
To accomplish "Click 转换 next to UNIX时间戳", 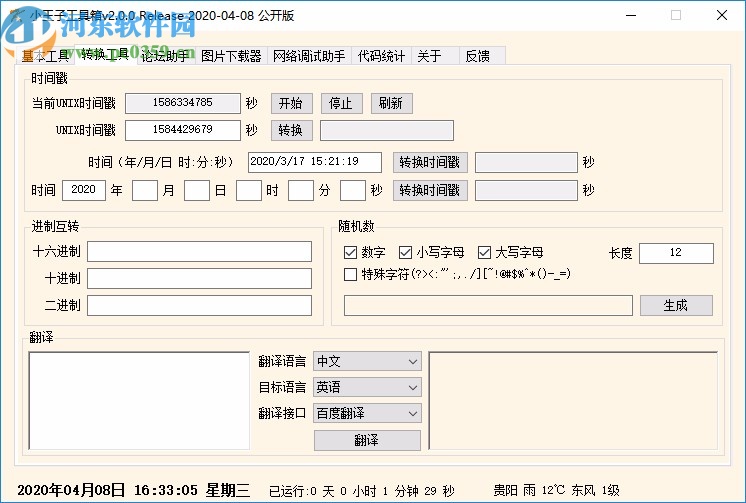I will [x=292, y=130].
